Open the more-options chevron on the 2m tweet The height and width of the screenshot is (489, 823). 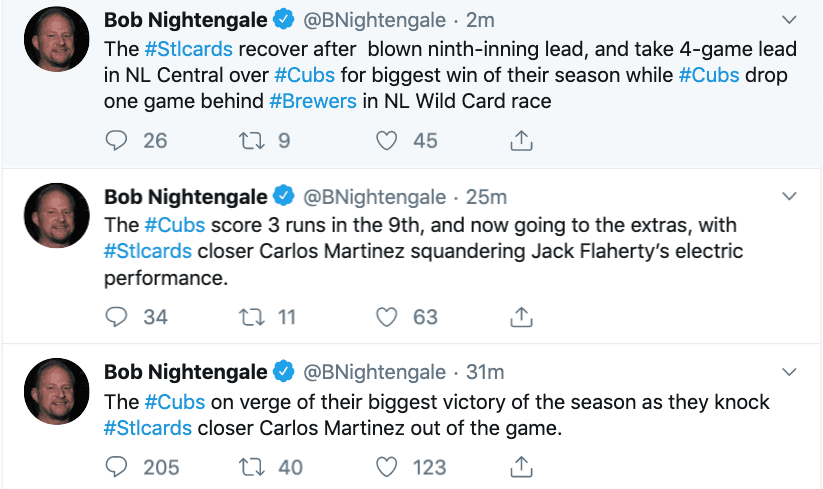click(x=789, y=19)
